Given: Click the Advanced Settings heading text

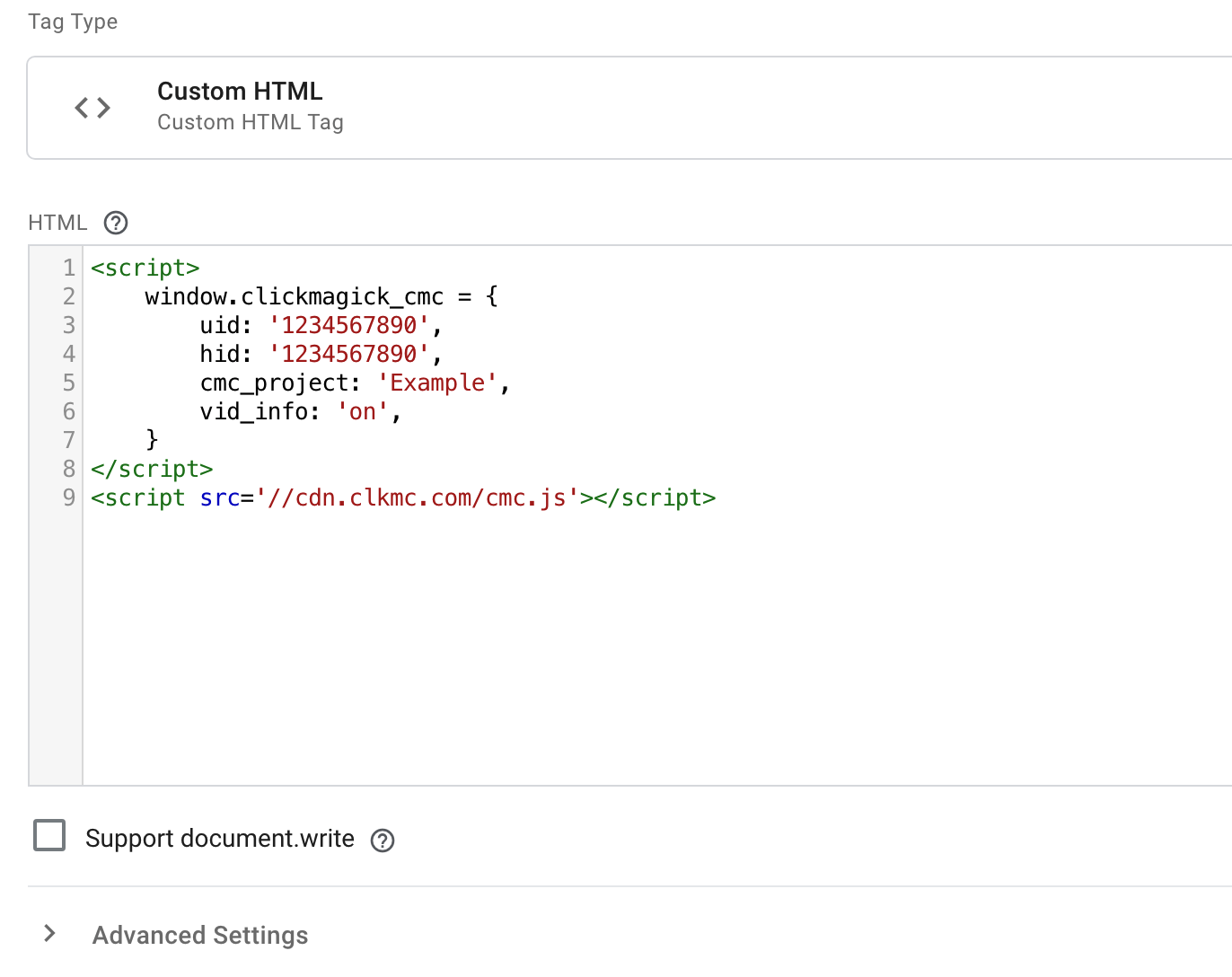Looking at the screenshot, I should [x=200, y=935].
